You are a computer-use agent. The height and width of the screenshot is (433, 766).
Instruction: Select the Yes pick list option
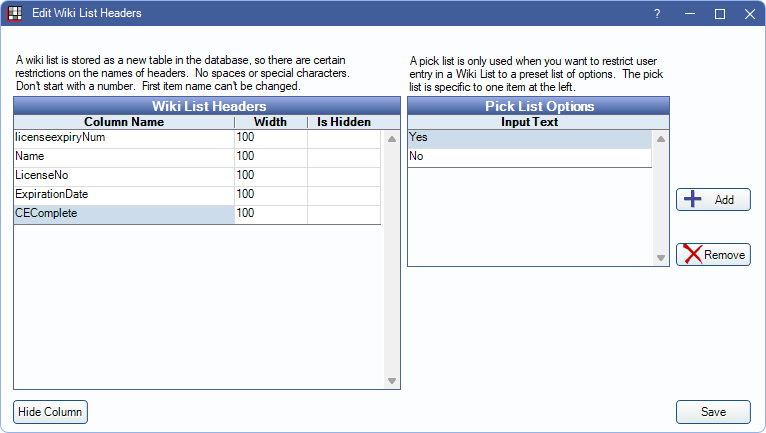point(529,138)
